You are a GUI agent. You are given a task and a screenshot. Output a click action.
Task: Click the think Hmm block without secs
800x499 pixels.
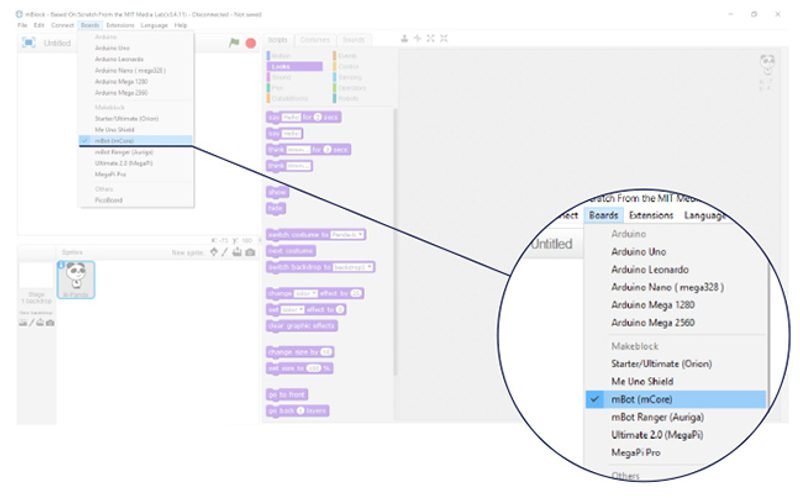point(289,166)
